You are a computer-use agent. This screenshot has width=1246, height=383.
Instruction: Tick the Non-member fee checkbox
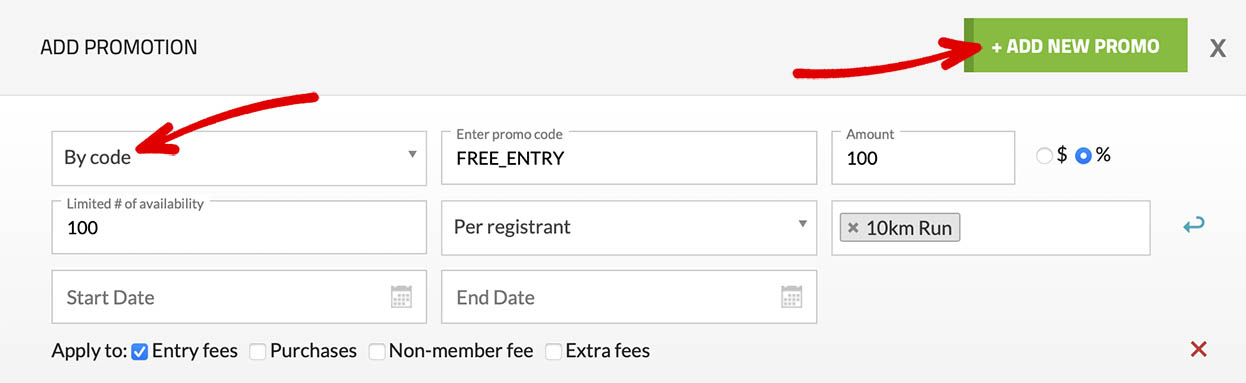tap(377, 351)
